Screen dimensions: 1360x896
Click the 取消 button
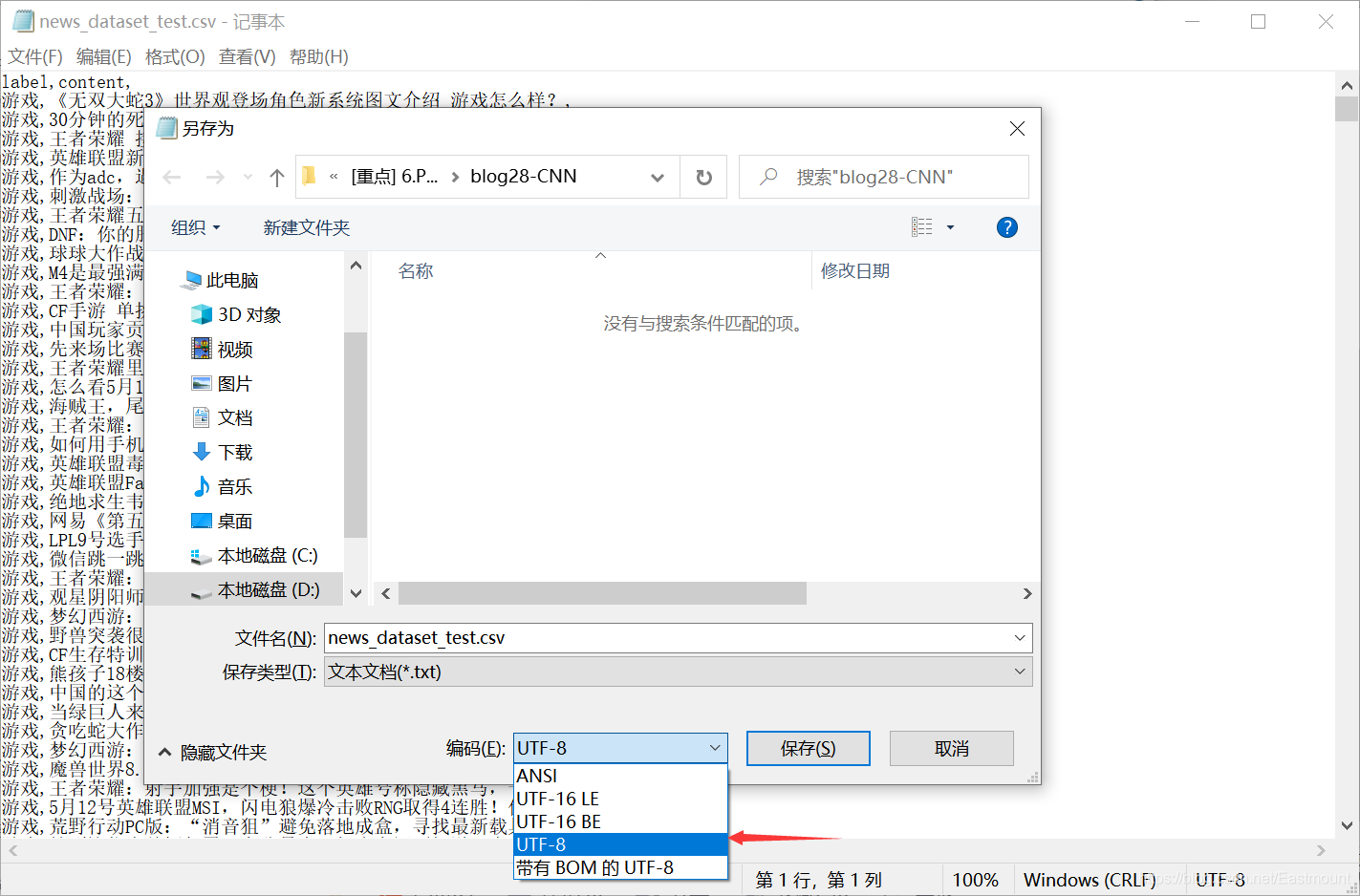pos(951,748)
